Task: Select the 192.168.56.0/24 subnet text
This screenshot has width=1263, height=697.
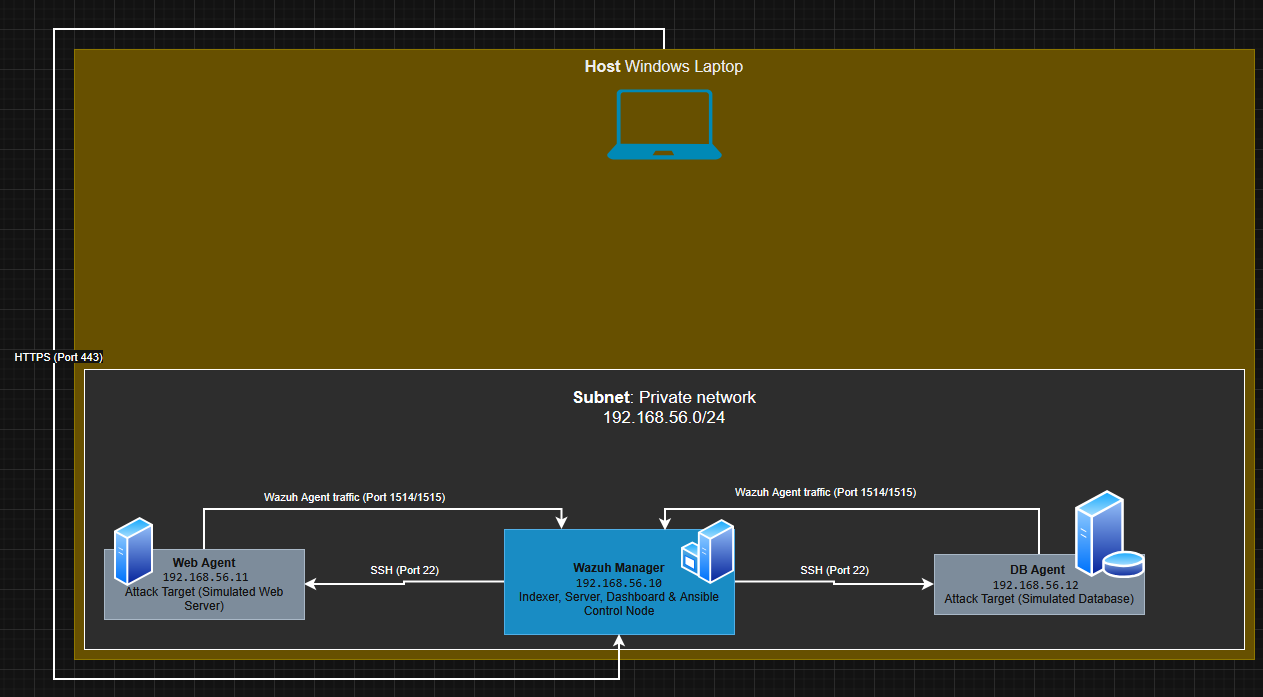Action: [664, 418]
